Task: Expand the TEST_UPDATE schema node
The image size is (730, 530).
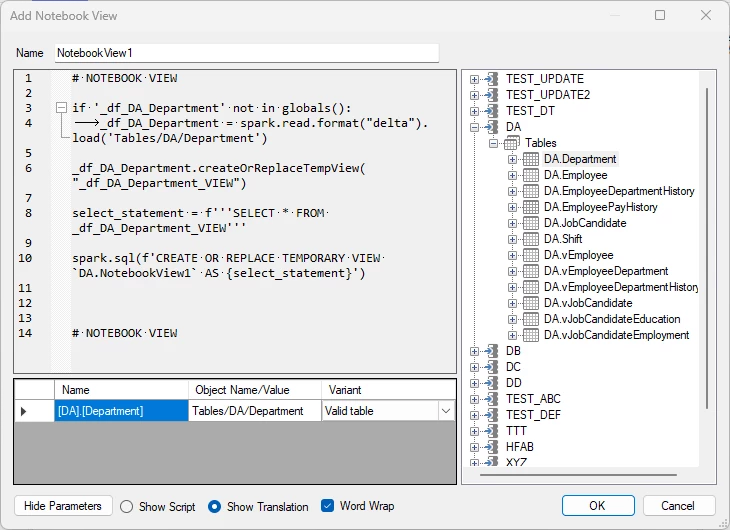Action: point(474,79)
